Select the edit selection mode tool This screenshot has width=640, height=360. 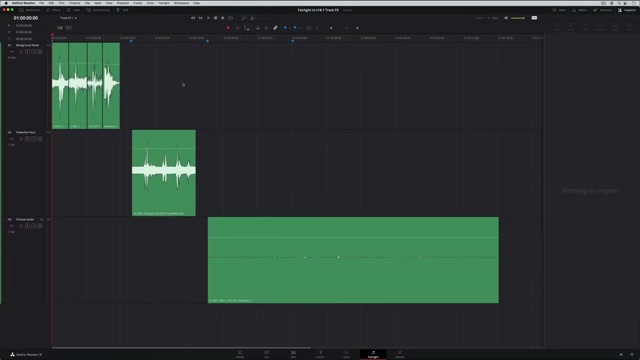tap(247, 28)
